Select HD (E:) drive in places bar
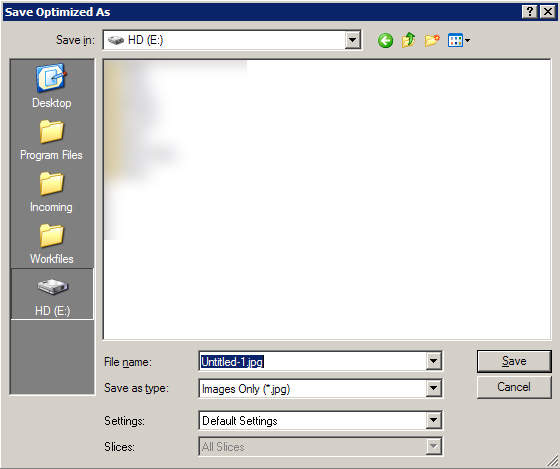The width and height of the screenshot is (560, 469). coord(52,294)
